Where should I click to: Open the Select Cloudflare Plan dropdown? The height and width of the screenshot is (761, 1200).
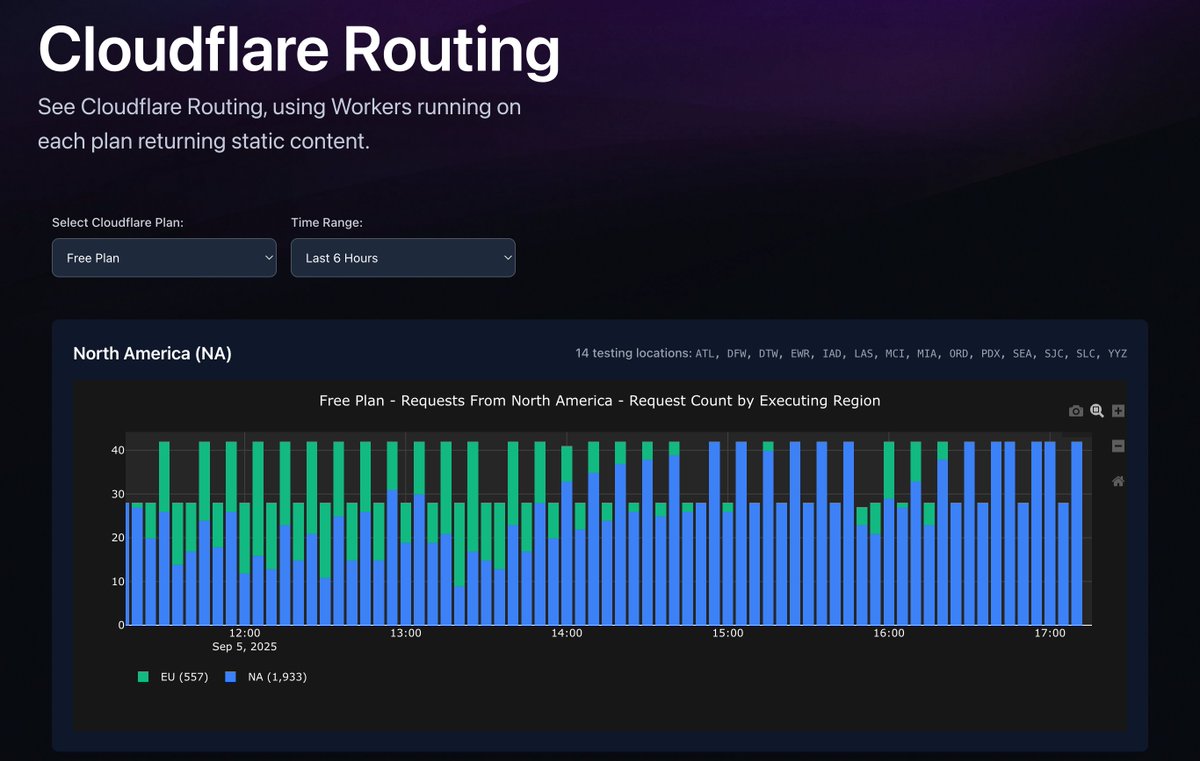click(x=164, y=258)
